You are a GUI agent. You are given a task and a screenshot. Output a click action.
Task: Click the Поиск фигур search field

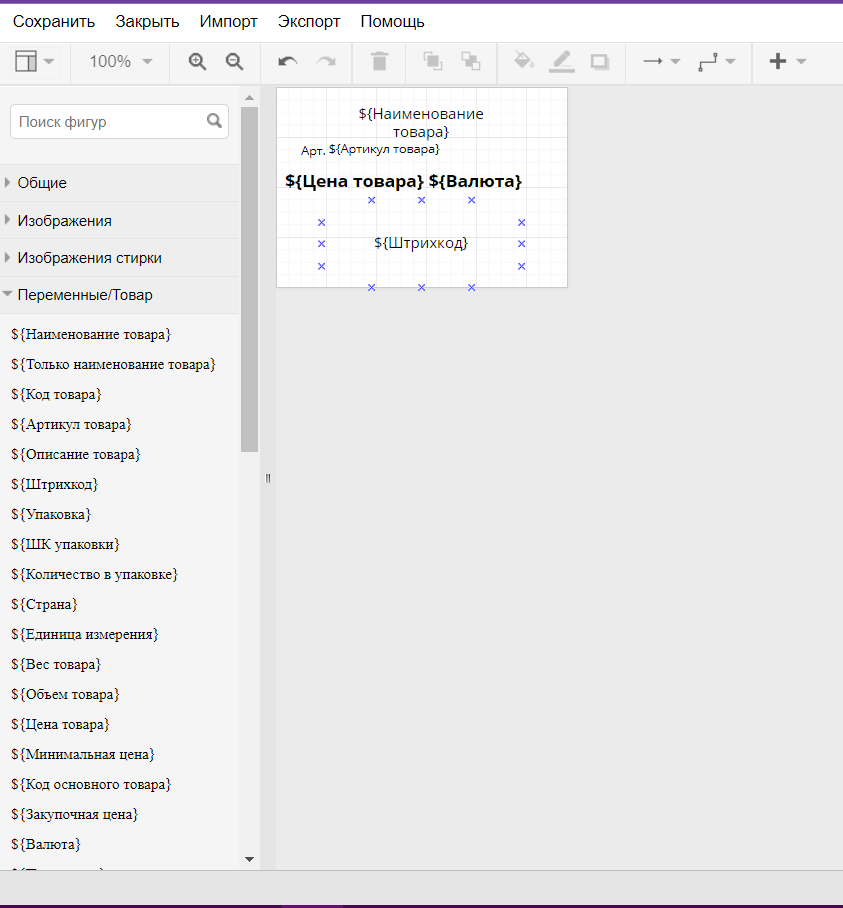coord(119,122)
